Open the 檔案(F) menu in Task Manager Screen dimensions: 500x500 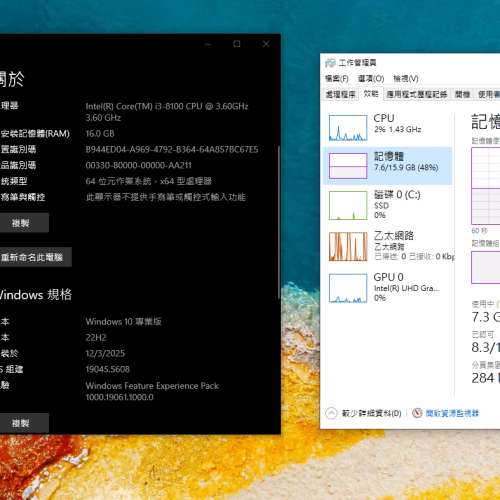click(337, 79)
